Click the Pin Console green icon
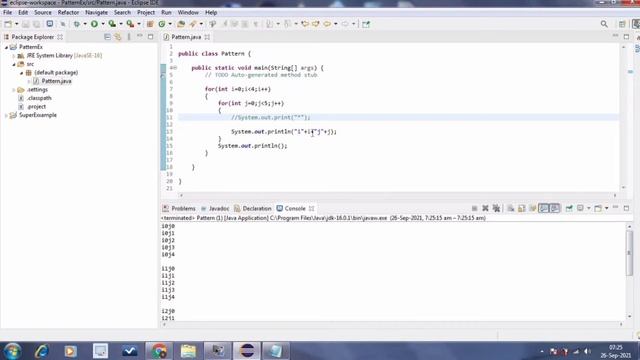640x360 pixels. pyautogui.click(x=569, y=209)
